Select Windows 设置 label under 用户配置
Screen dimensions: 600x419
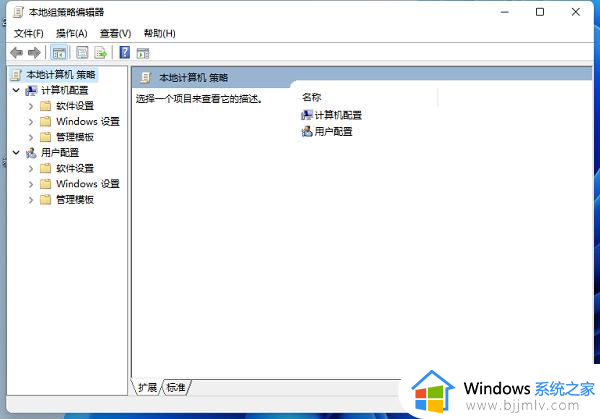[x=88, y=184]
